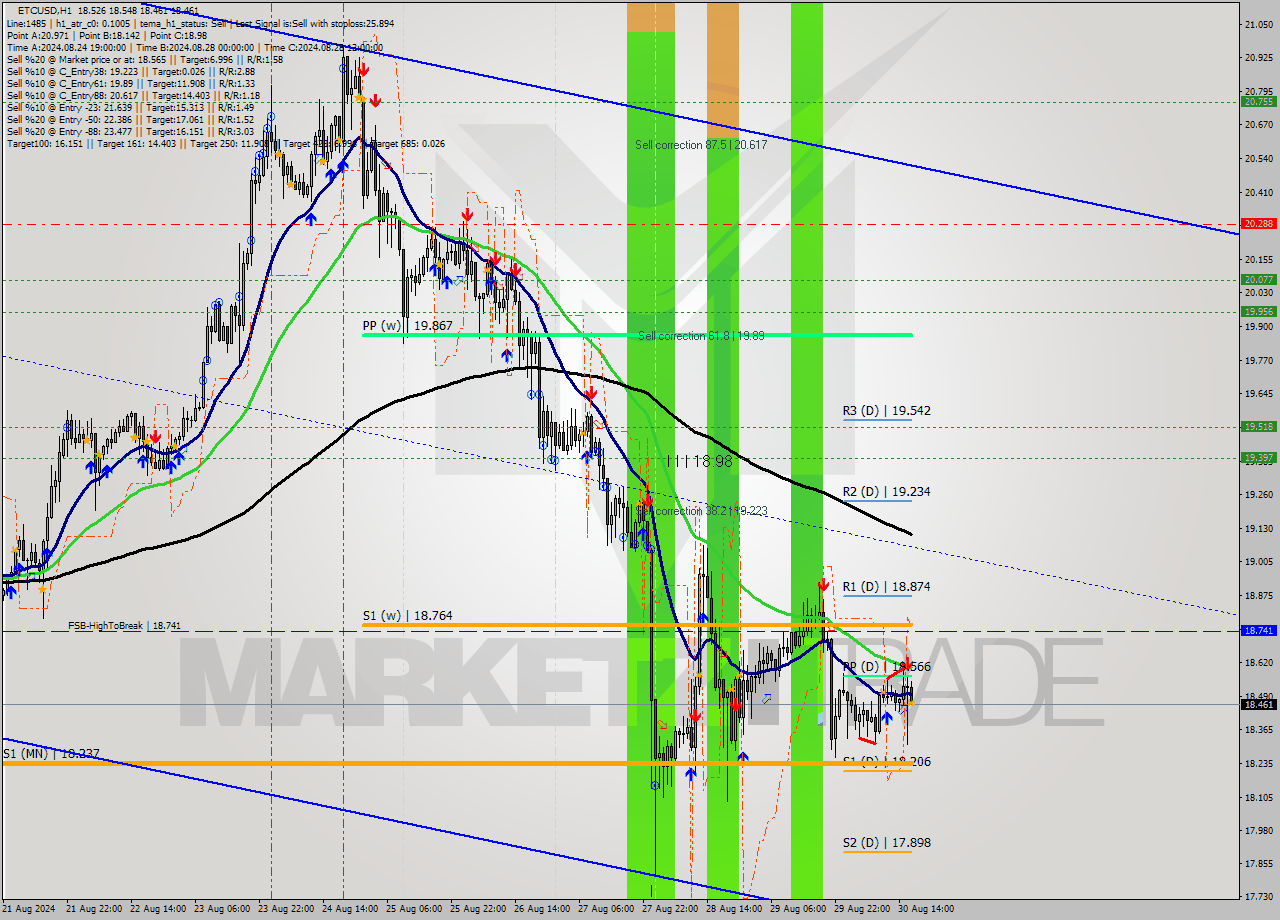Select 'Sell correction 61.8 | 19.89' label
This screenshot has height=920, width=1280.
[x=701, y=336]
